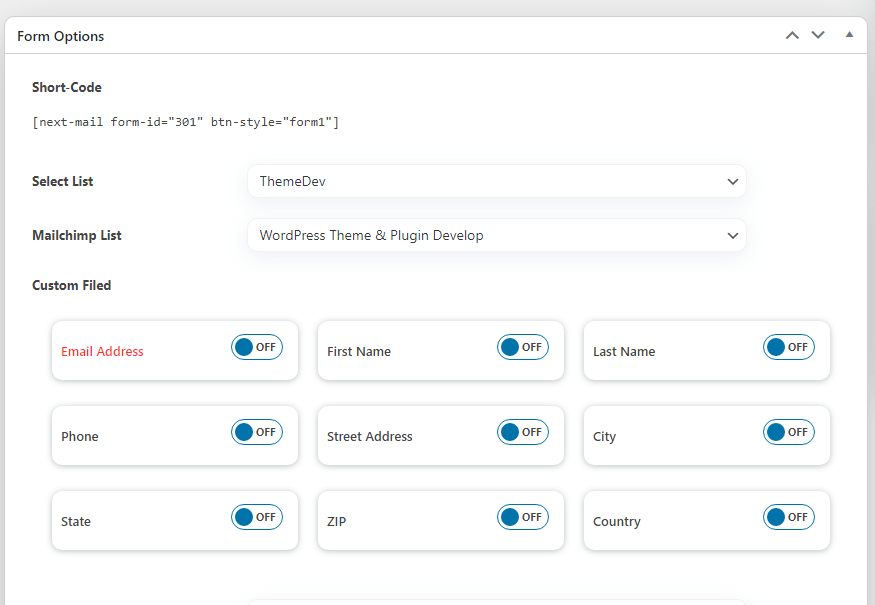Click the next-mail shortcode text

pos(185,122)
